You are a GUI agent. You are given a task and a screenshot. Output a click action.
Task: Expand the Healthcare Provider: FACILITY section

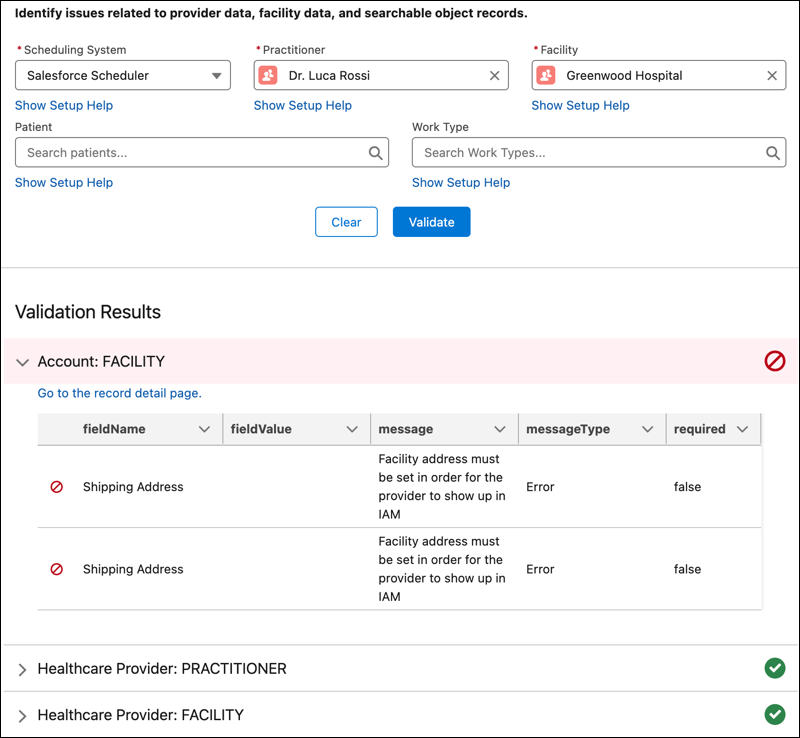click(22, 716)
